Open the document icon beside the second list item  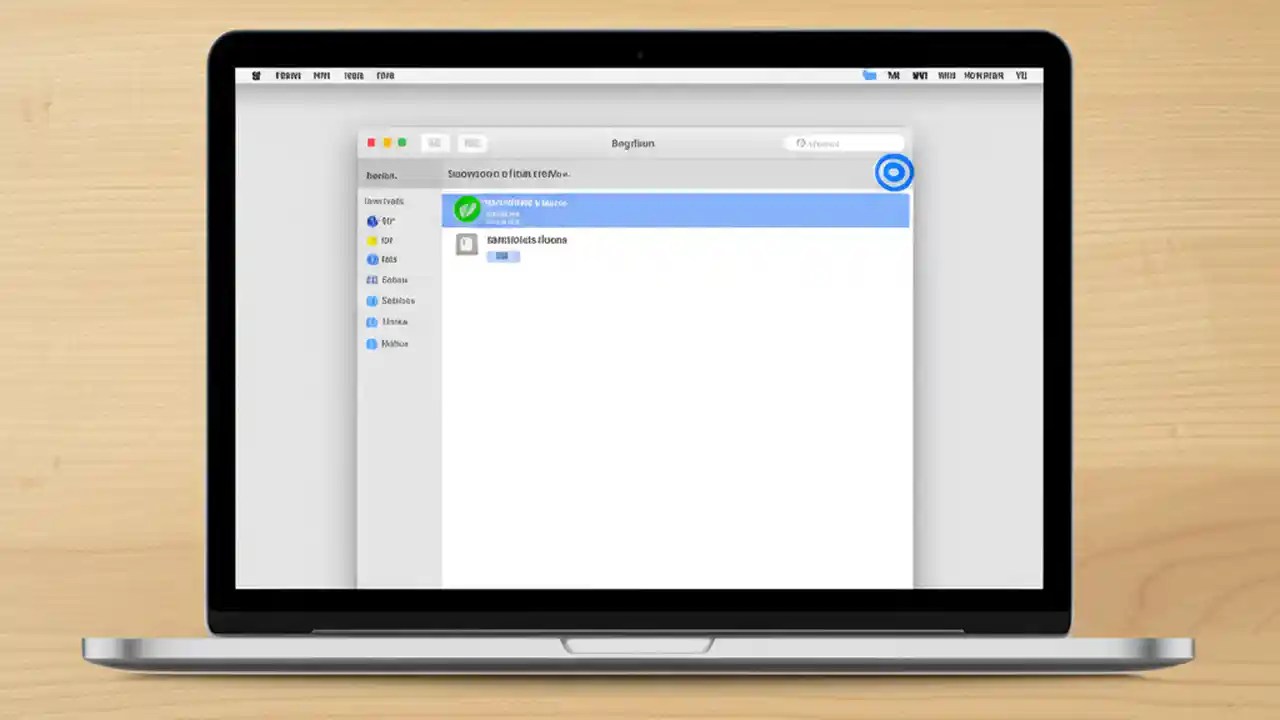click(x=466, y=244)
